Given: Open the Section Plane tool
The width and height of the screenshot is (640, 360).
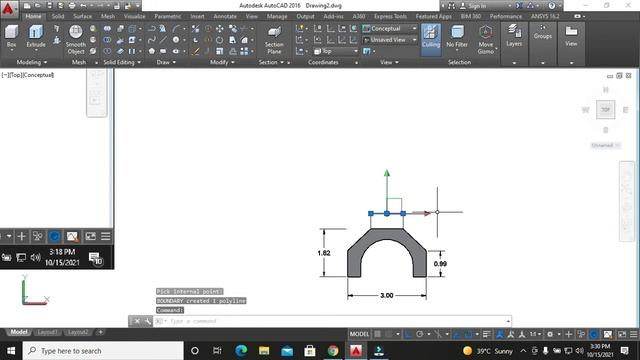Looking at the screenshot, I should point(274,40).
